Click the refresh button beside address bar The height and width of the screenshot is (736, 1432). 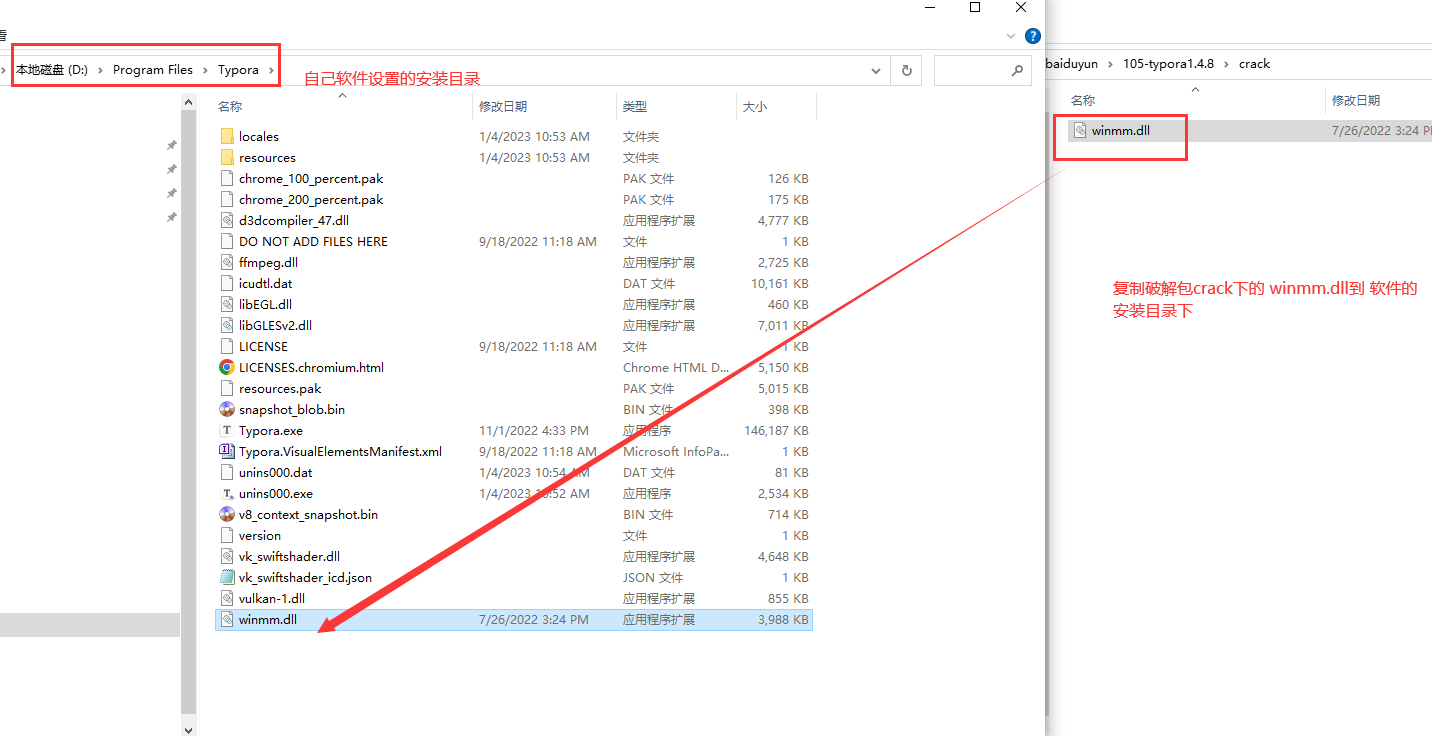coord(907,70)
